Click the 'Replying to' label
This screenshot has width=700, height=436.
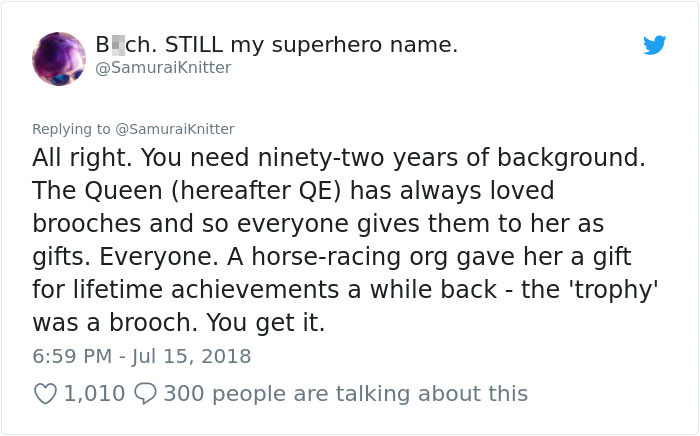point(73,129)
